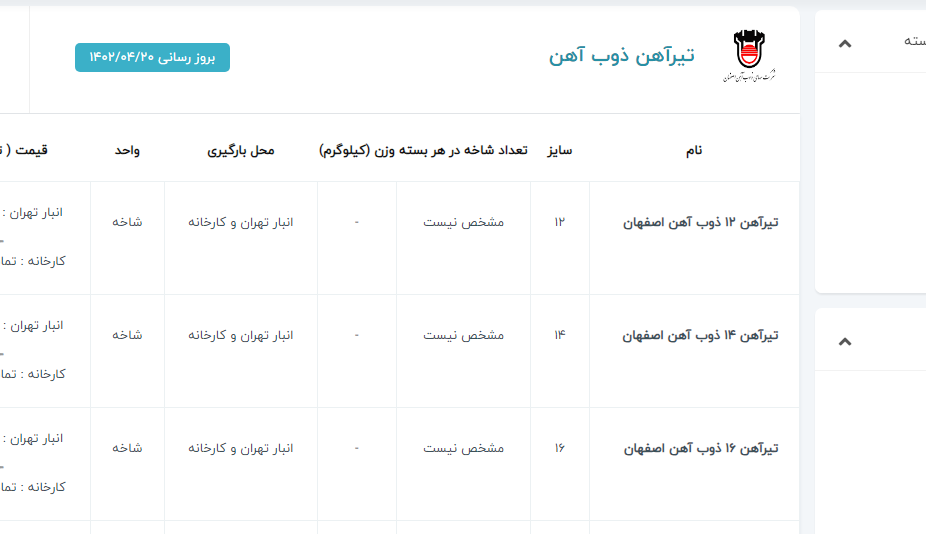Click the بروز رسانی ۱۴۰۲/۰۴/۲۰ badge
The width and height of the screenshot is (926, 534).
(152, 57)
